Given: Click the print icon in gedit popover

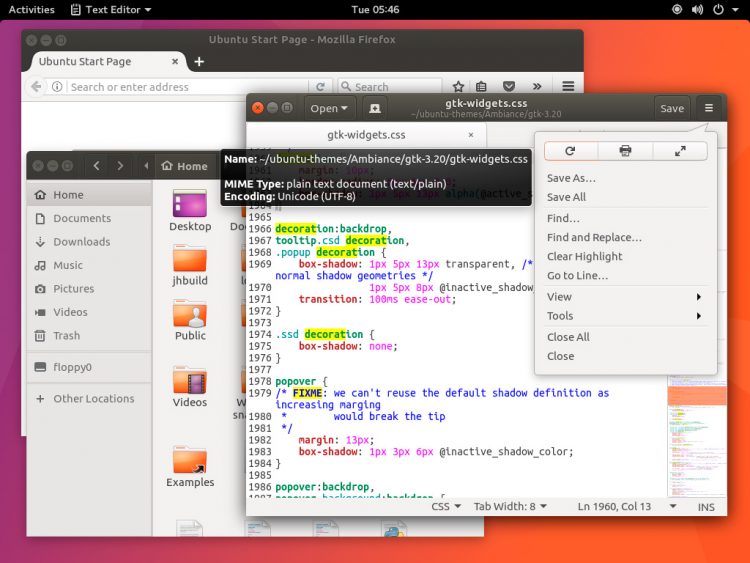Looking at the screenshot, I should click(625, 151).
